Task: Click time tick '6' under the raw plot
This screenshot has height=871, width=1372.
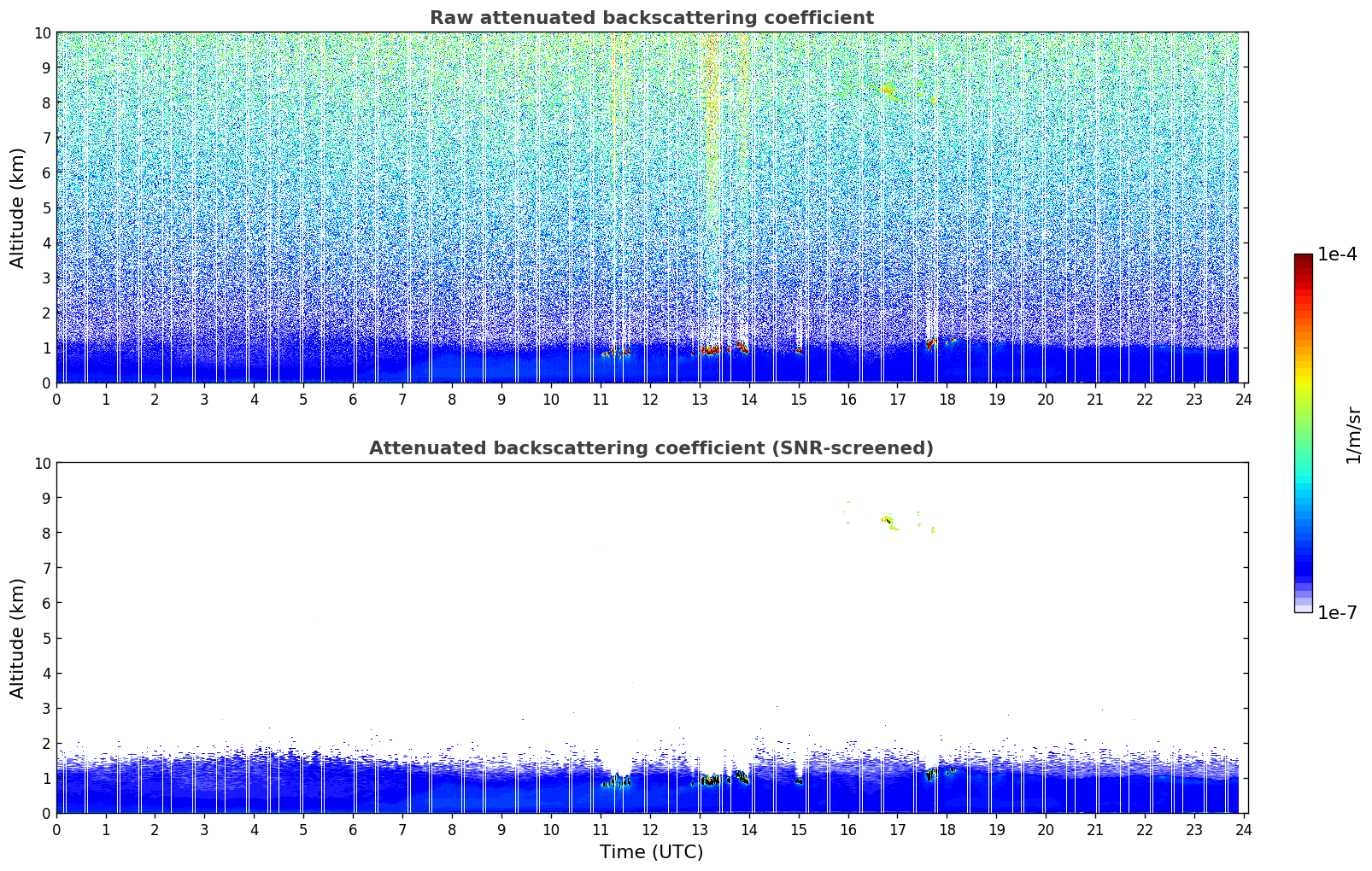Action: click(x=353, y=399)
